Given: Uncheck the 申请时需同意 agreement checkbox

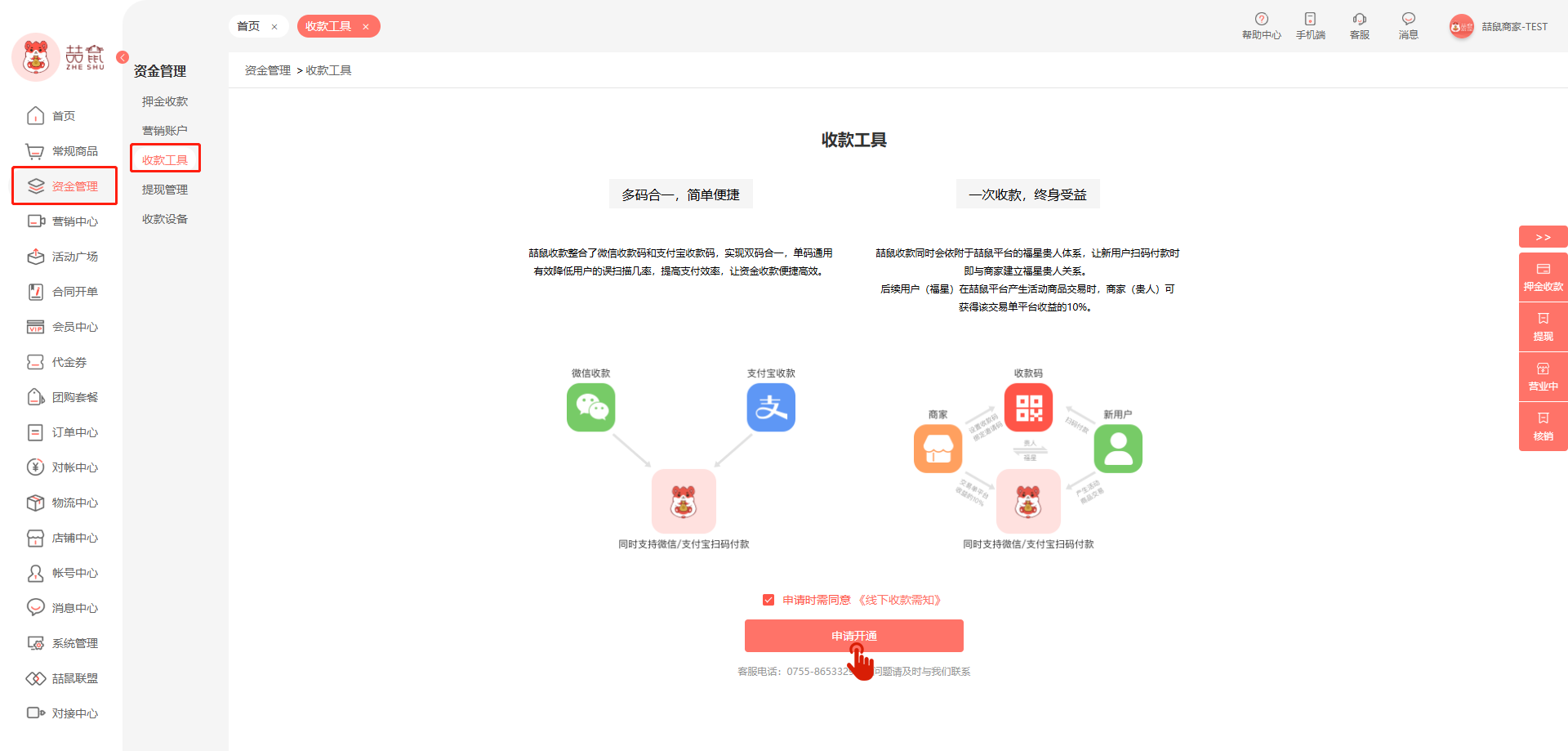Looking at the screenshot, I should 768,600.
